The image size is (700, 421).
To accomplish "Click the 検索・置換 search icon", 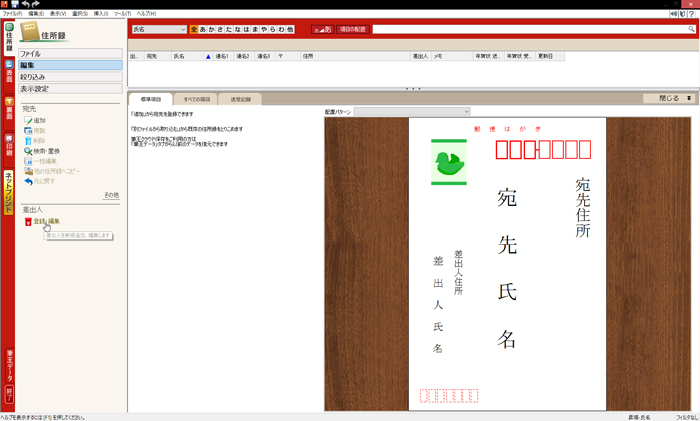I will pyautogui.click(x=27, y=151).
